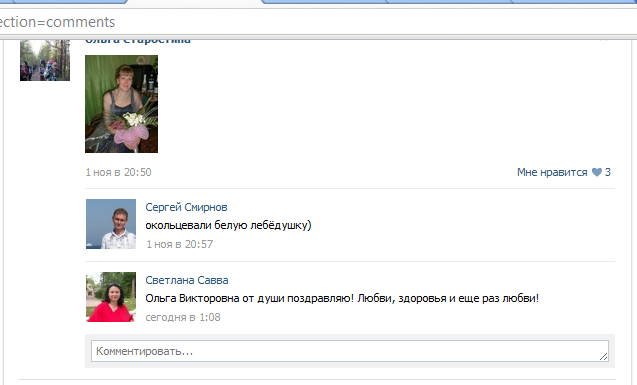Click the likes count '3'

(x=608, y=172)
